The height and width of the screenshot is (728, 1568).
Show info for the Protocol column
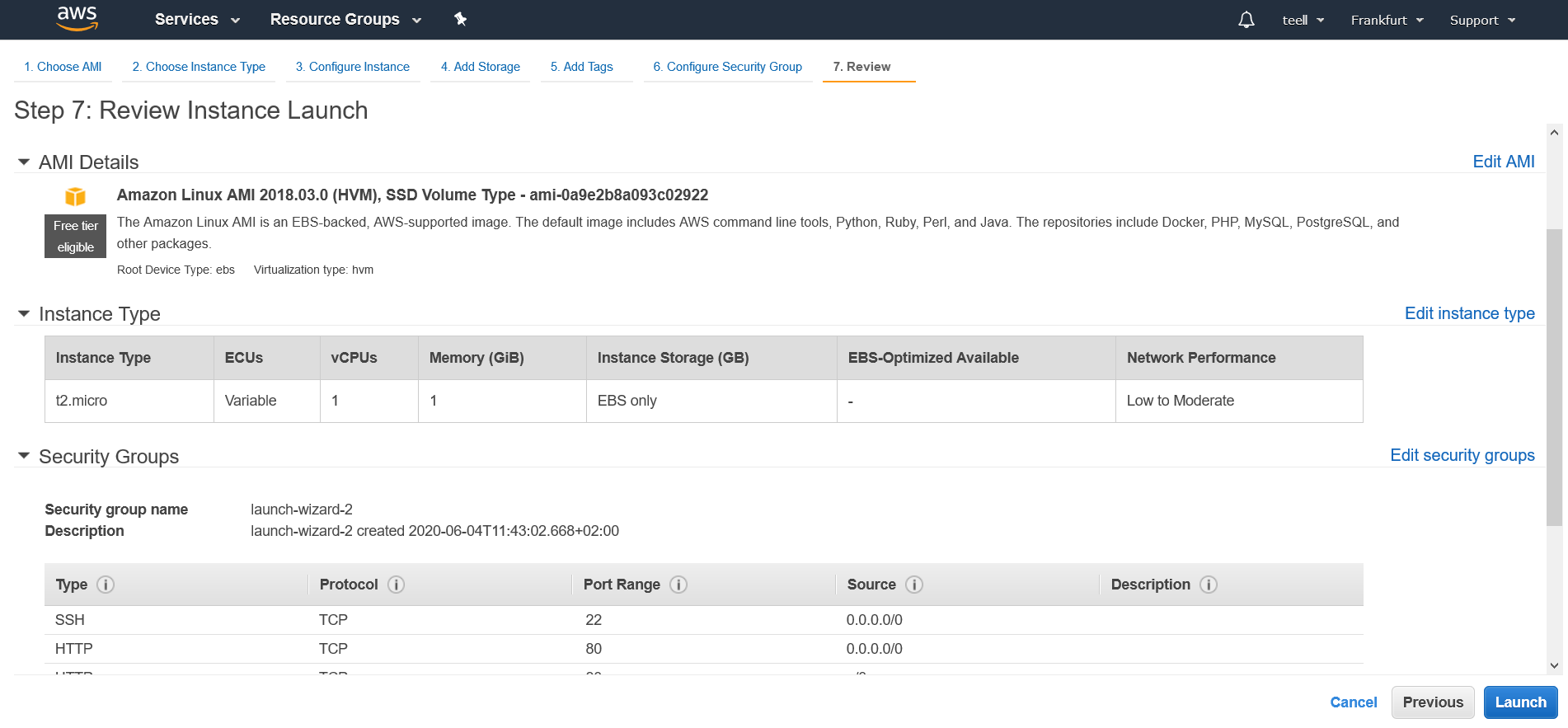tap(397, 585)
